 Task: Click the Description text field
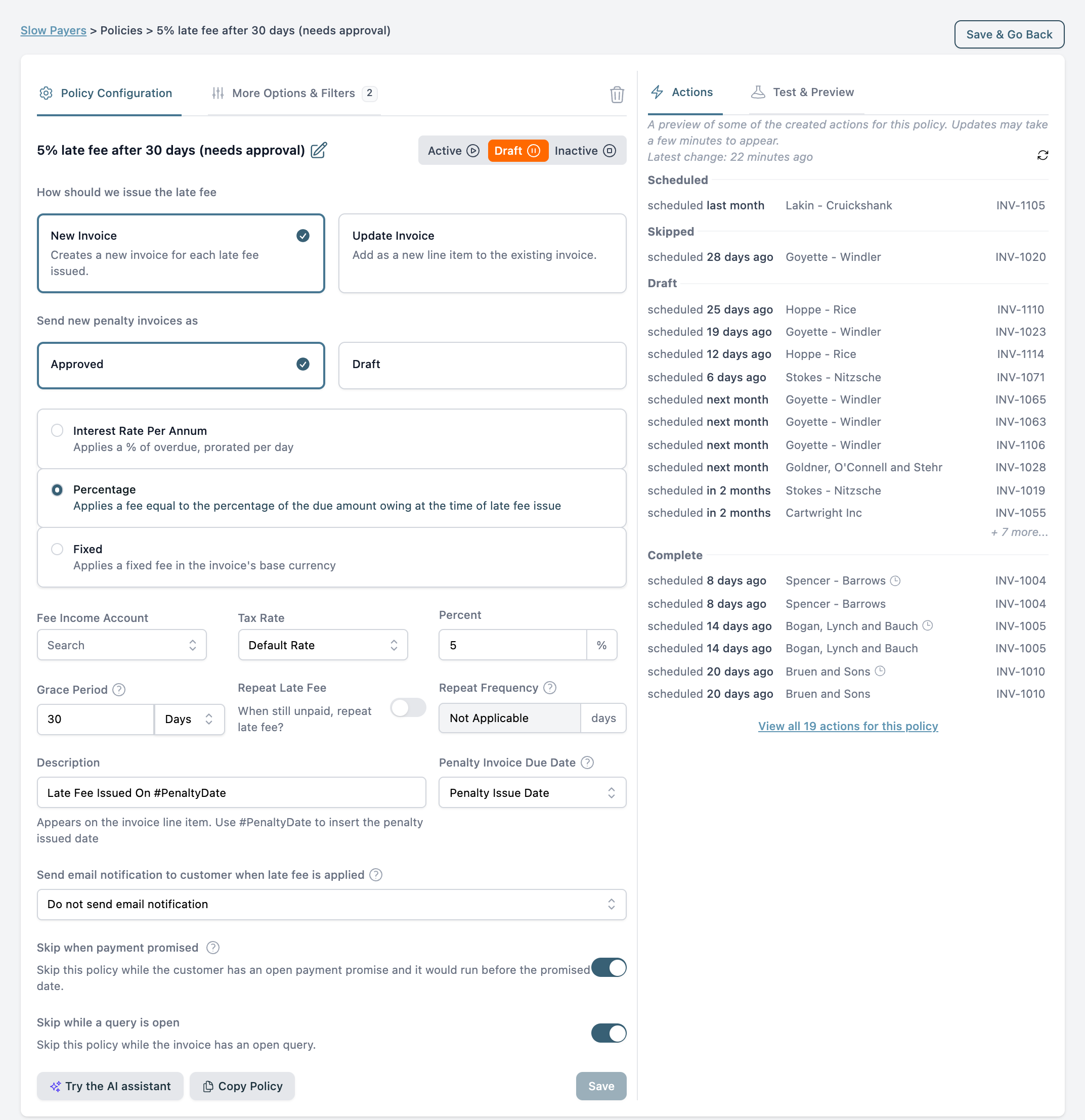click(x=232, y=792)
